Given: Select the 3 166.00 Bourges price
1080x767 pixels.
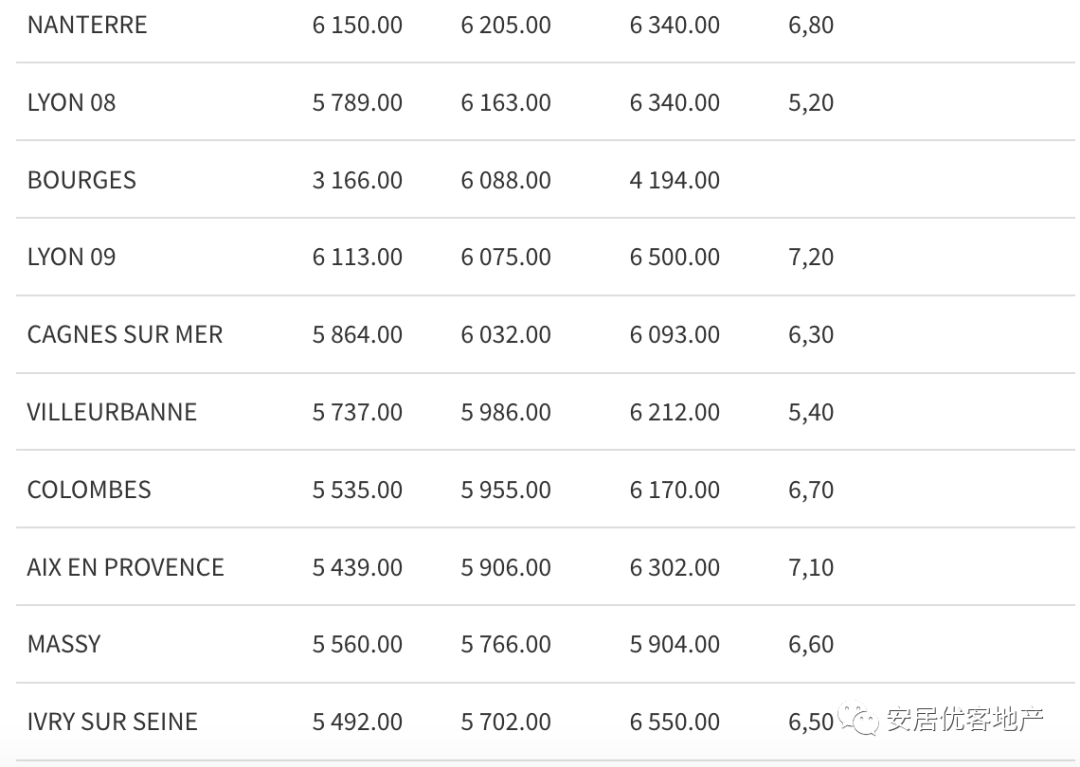Looking at the screenshot, I should point(357,180).
